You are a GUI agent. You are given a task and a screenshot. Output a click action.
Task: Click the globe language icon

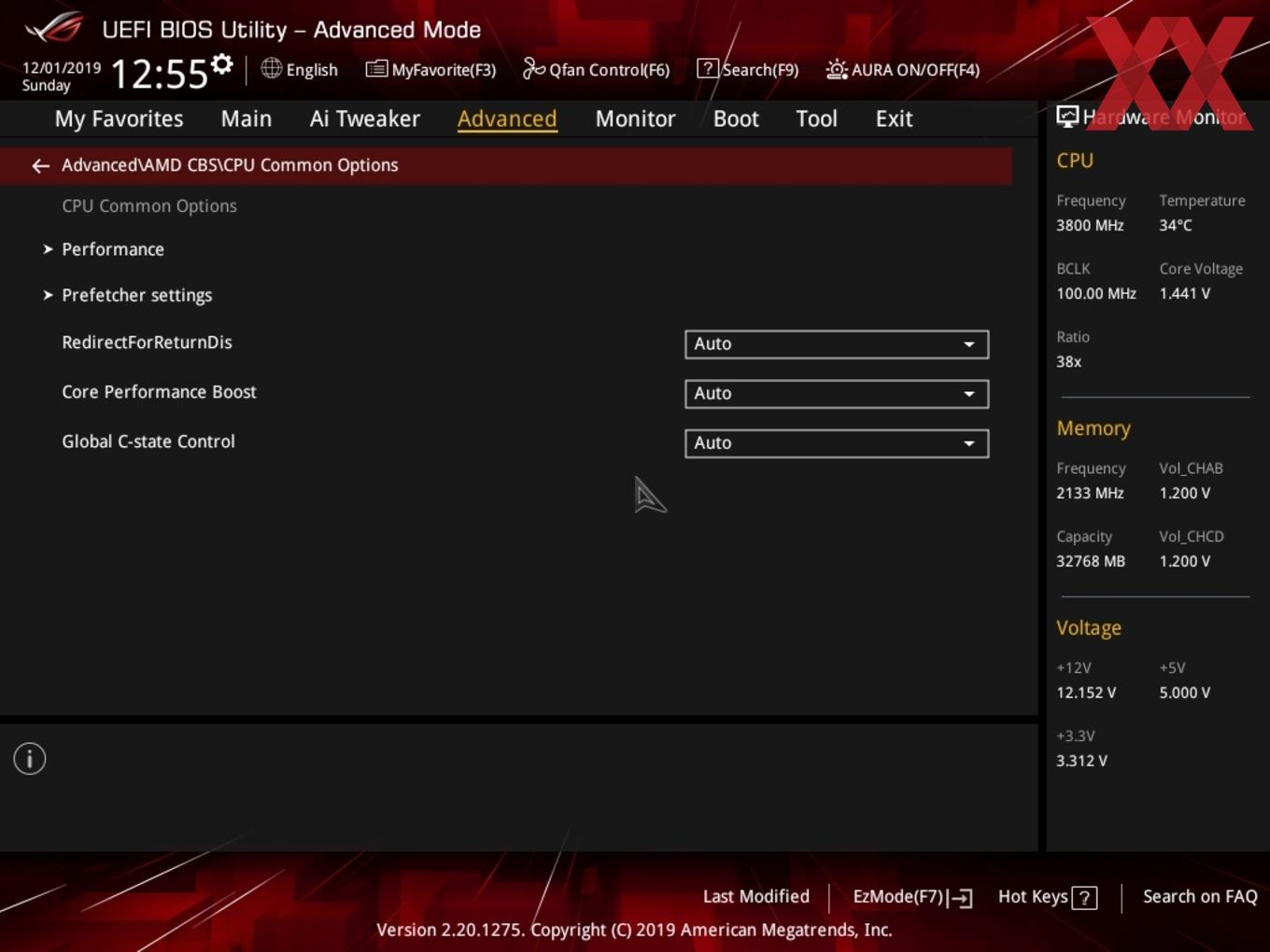coord(271,68)
